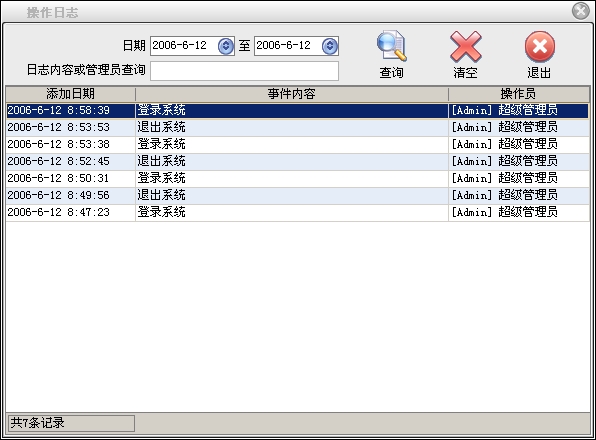The height and width of the screenshot is (440, 596).
Task: Close the 操作日志 window with top-right X
Action: point(580,11)
